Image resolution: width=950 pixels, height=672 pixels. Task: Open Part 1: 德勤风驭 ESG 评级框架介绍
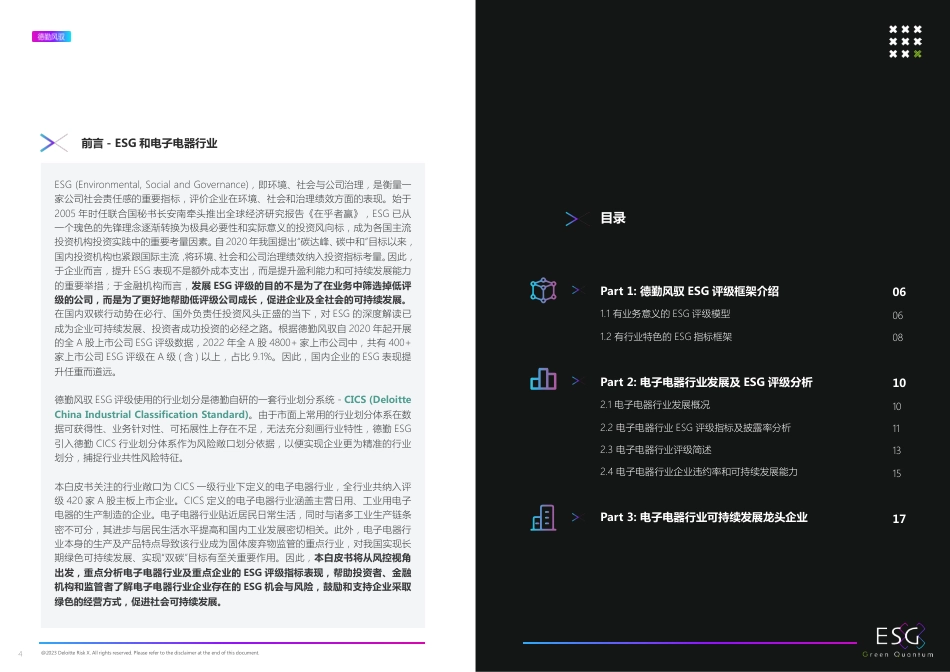(x=689, y=291)
